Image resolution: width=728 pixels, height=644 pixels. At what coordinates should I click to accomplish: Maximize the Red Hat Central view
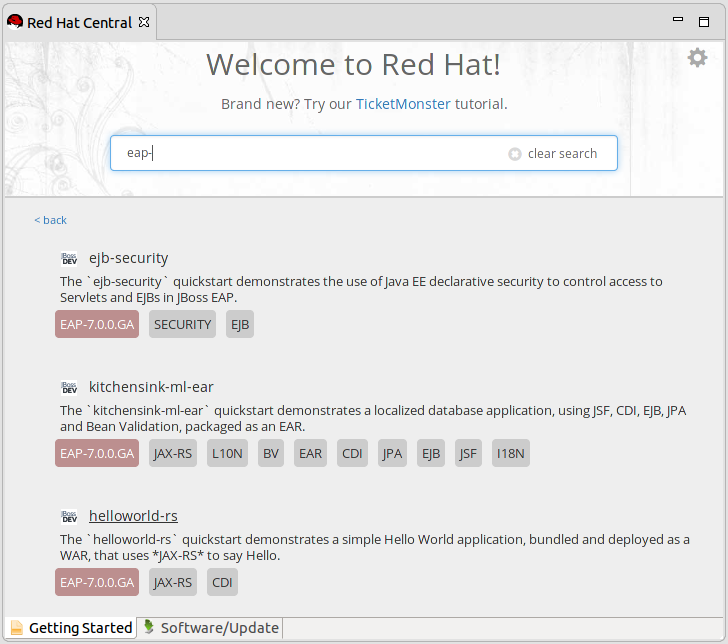(x=707, y=20)
